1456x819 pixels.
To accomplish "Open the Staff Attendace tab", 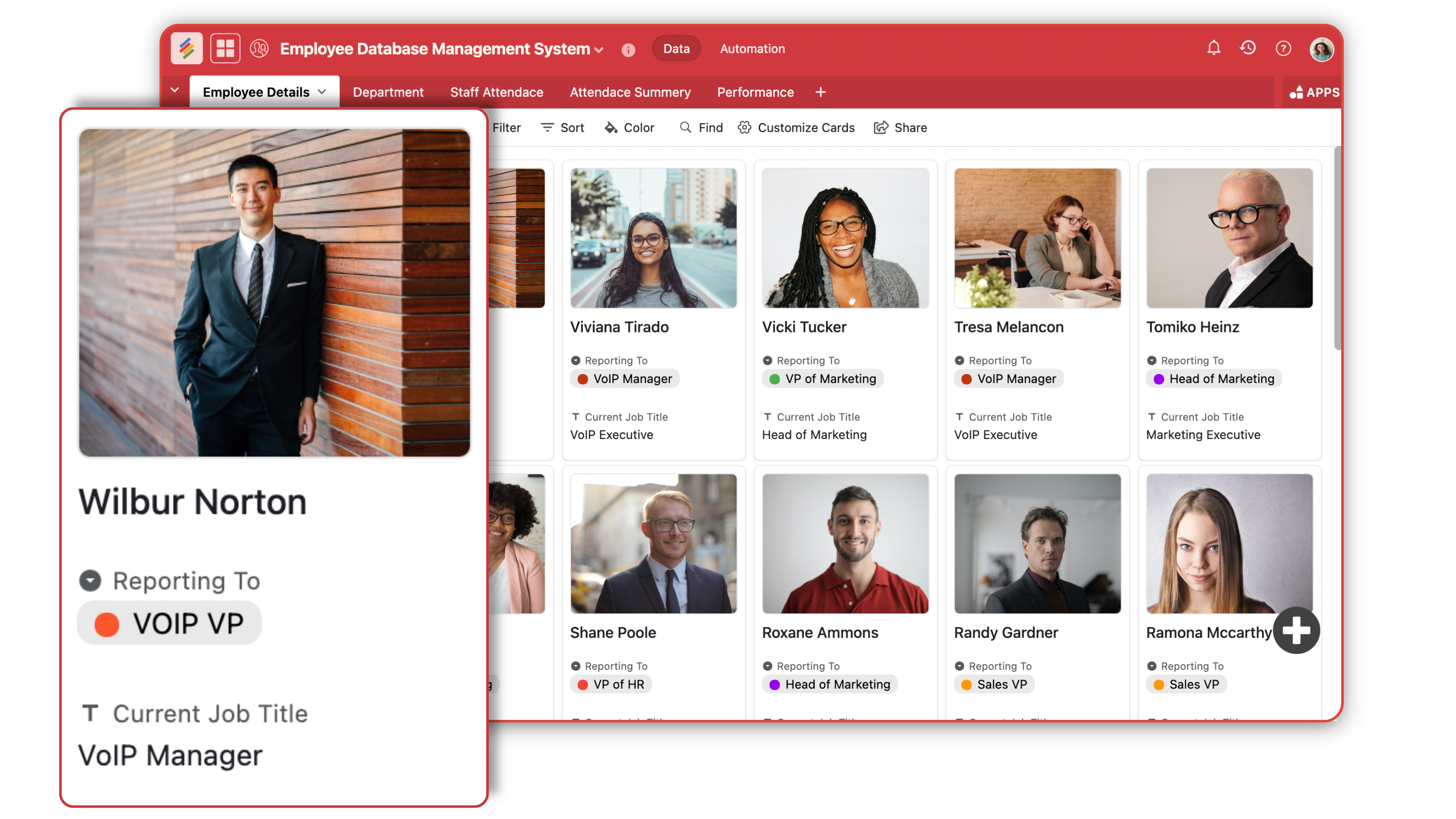I will tap(496, 92).
